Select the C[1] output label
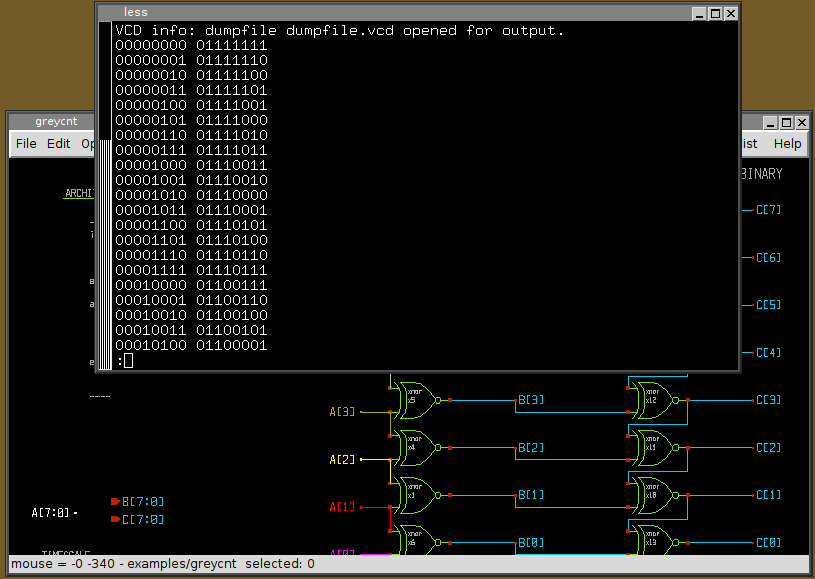815x579 pixels. pos(768,495)
